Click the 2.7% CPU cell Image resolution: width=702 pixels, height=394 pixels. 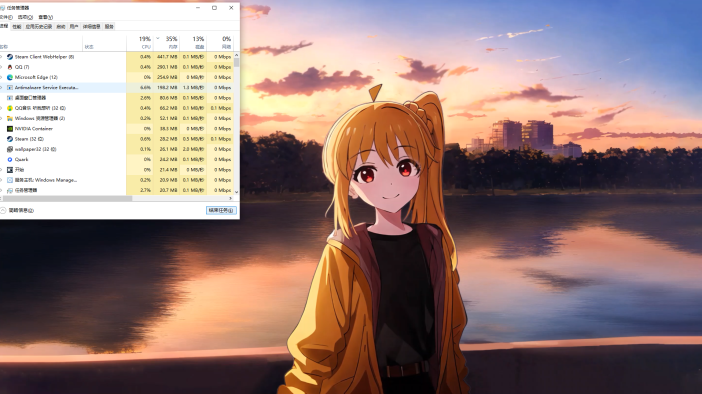tap(140, 191)
